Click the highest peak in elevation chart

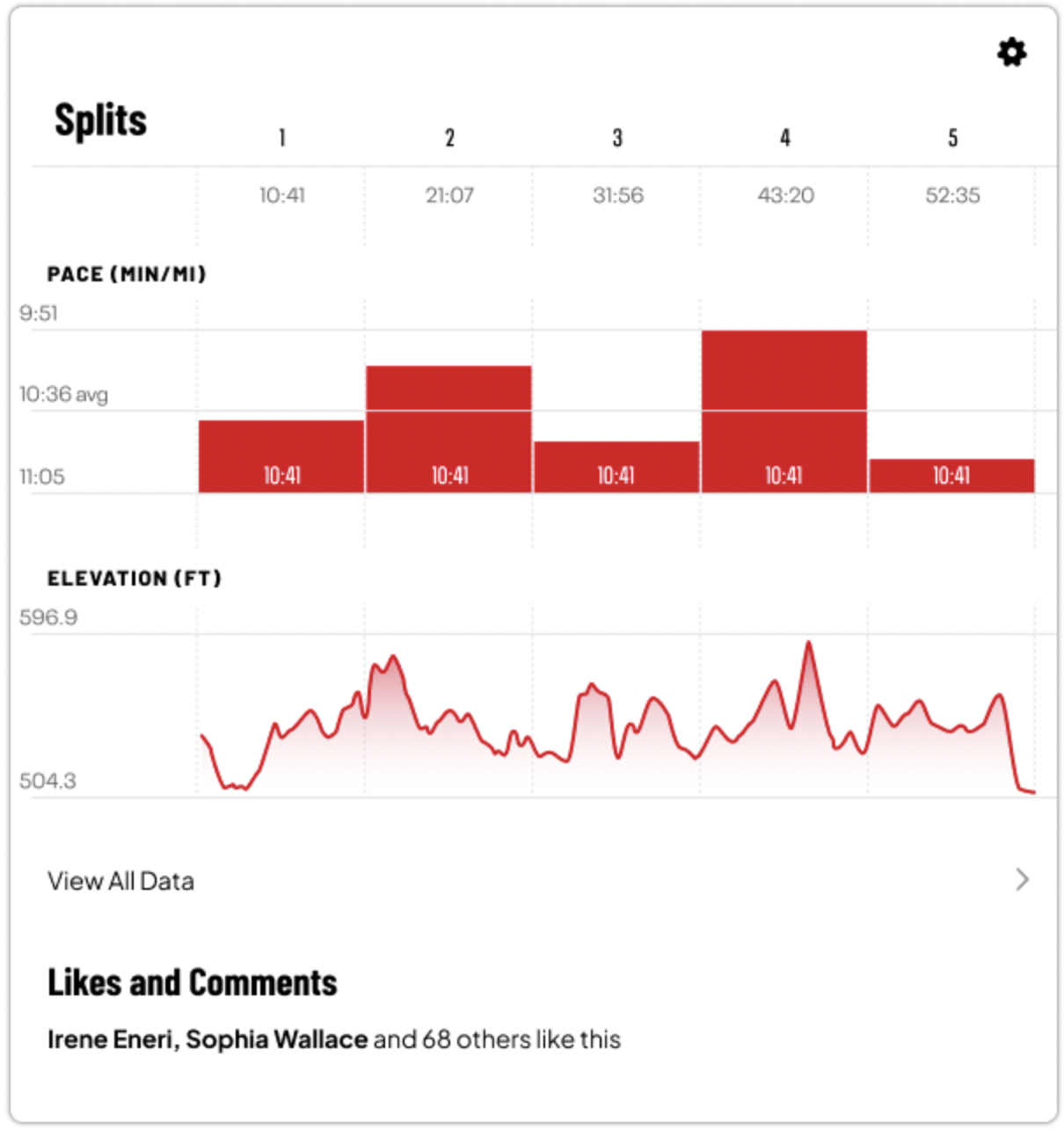[x=808, y=644]
